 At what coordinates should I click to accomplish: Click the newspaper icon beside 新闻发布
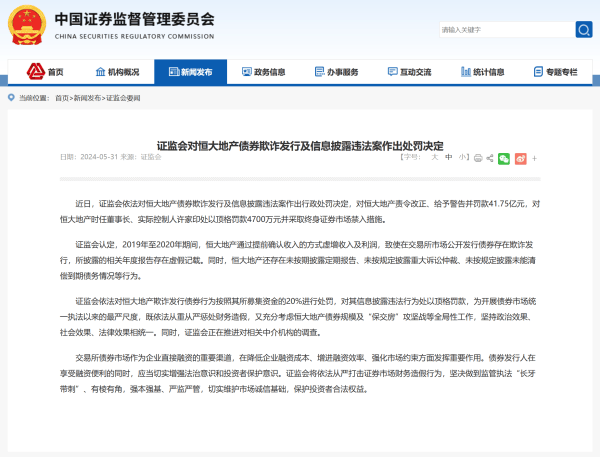pos(174,72)
